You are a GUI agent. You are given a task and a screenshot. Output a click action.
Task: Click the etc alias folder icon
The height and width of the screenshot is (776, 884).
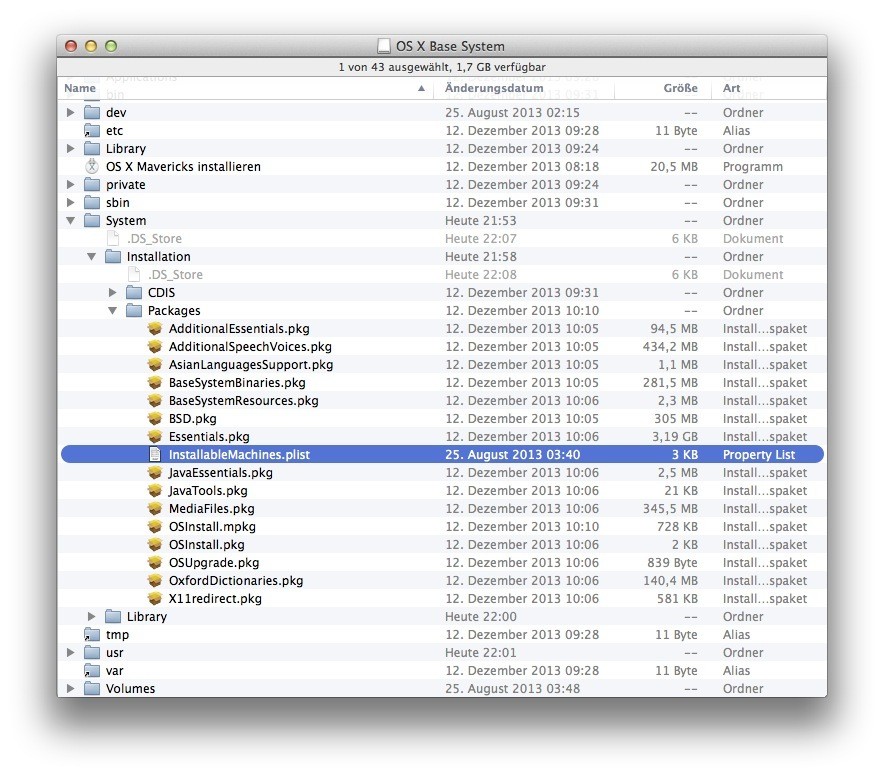pyautogui.click(x=92, y=131)
